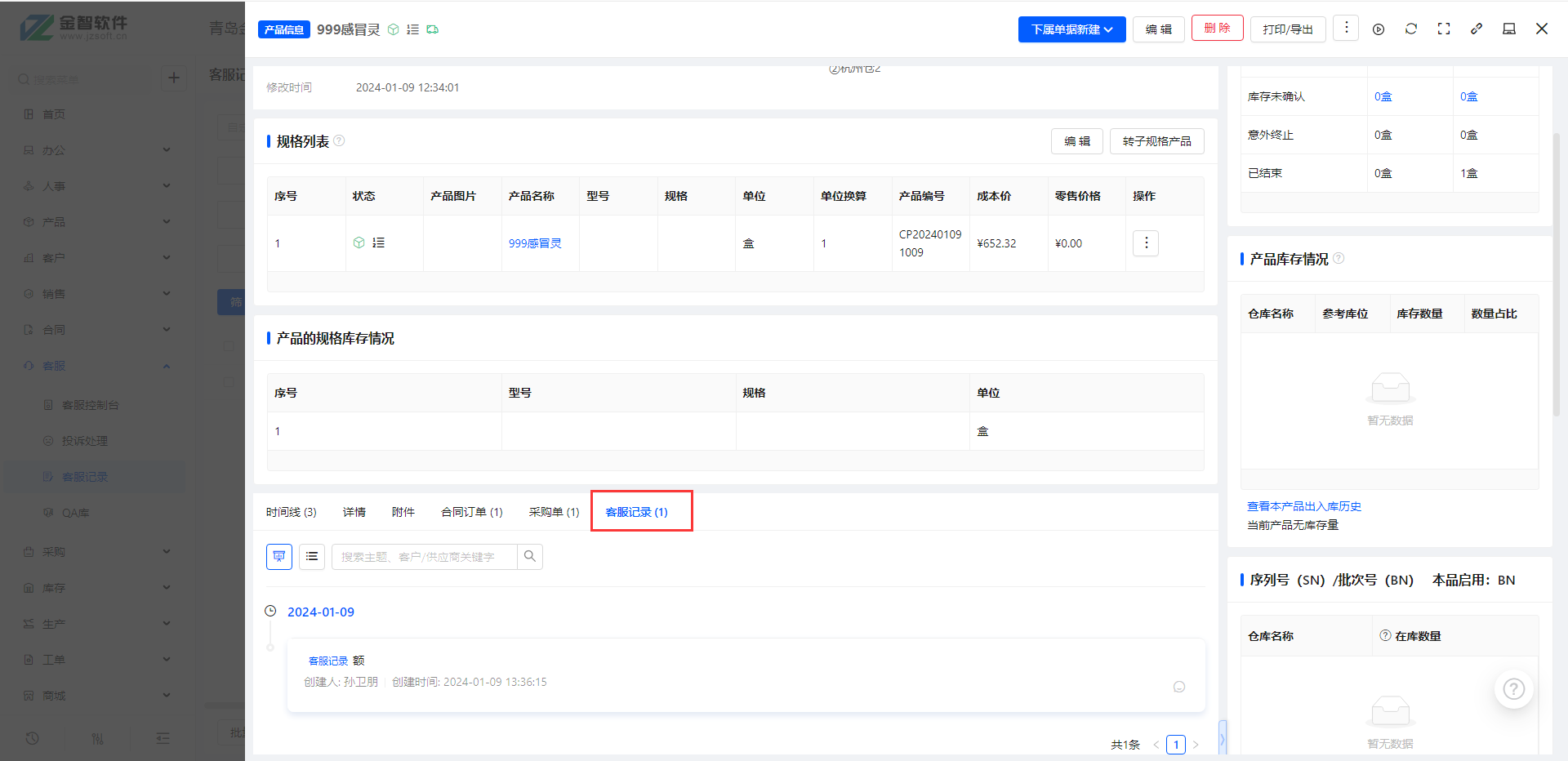The width and height of the screenshot is (1568, 761).
Task: Open 投诉处理 in sidebar
Action: point(84,441)
